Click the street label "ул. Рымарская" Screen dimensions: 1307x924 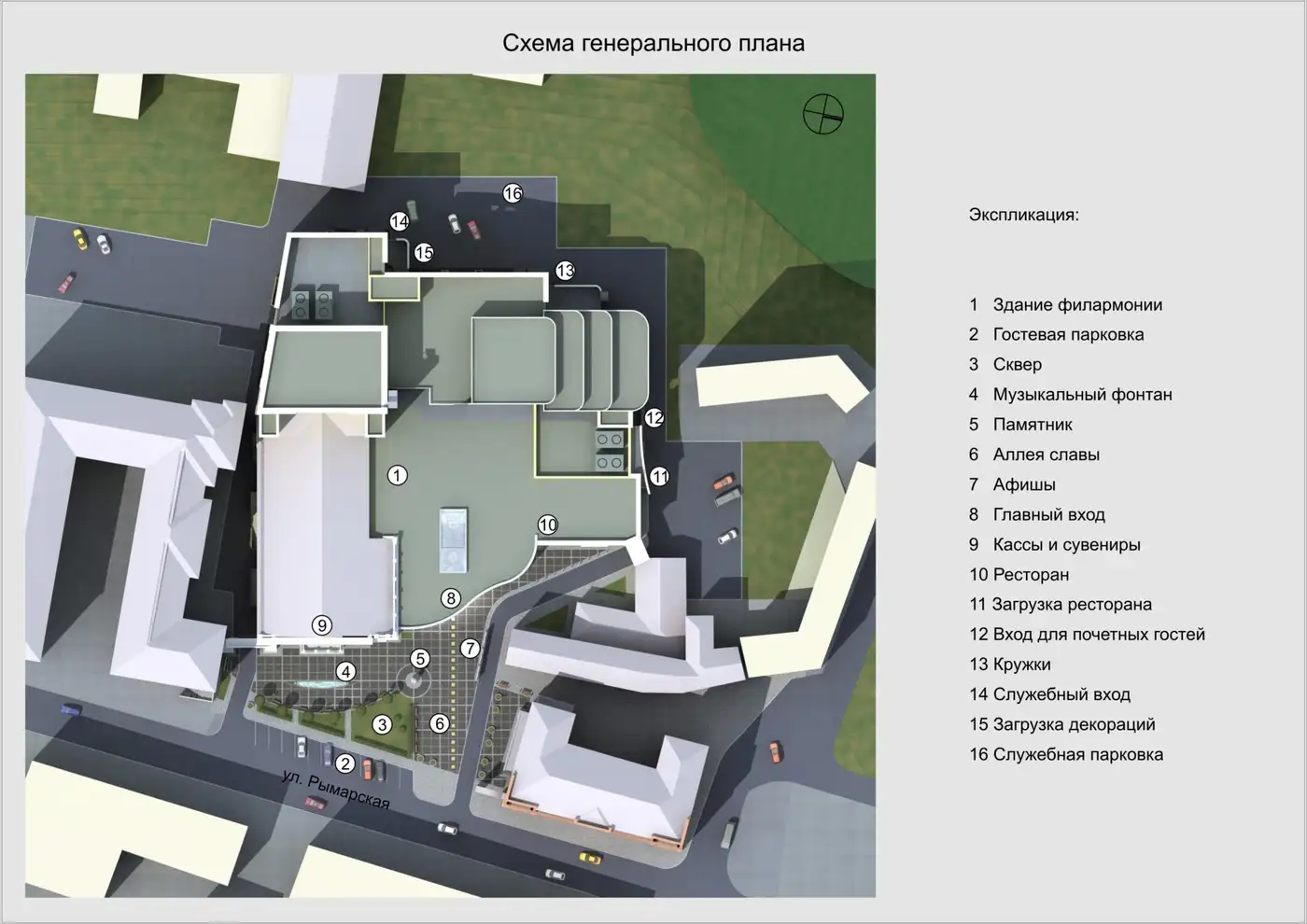point(336,790)
